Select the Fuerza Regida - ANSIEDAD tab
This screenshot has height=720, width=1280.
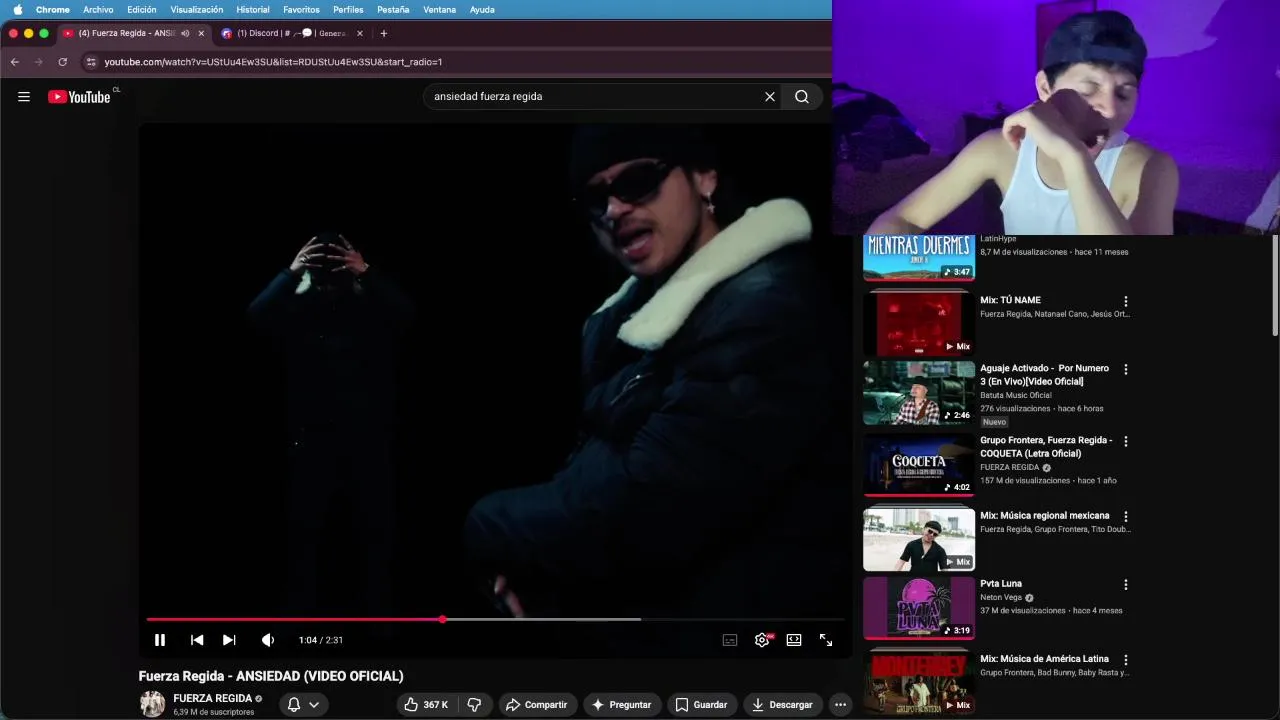(x=126, y=33)
